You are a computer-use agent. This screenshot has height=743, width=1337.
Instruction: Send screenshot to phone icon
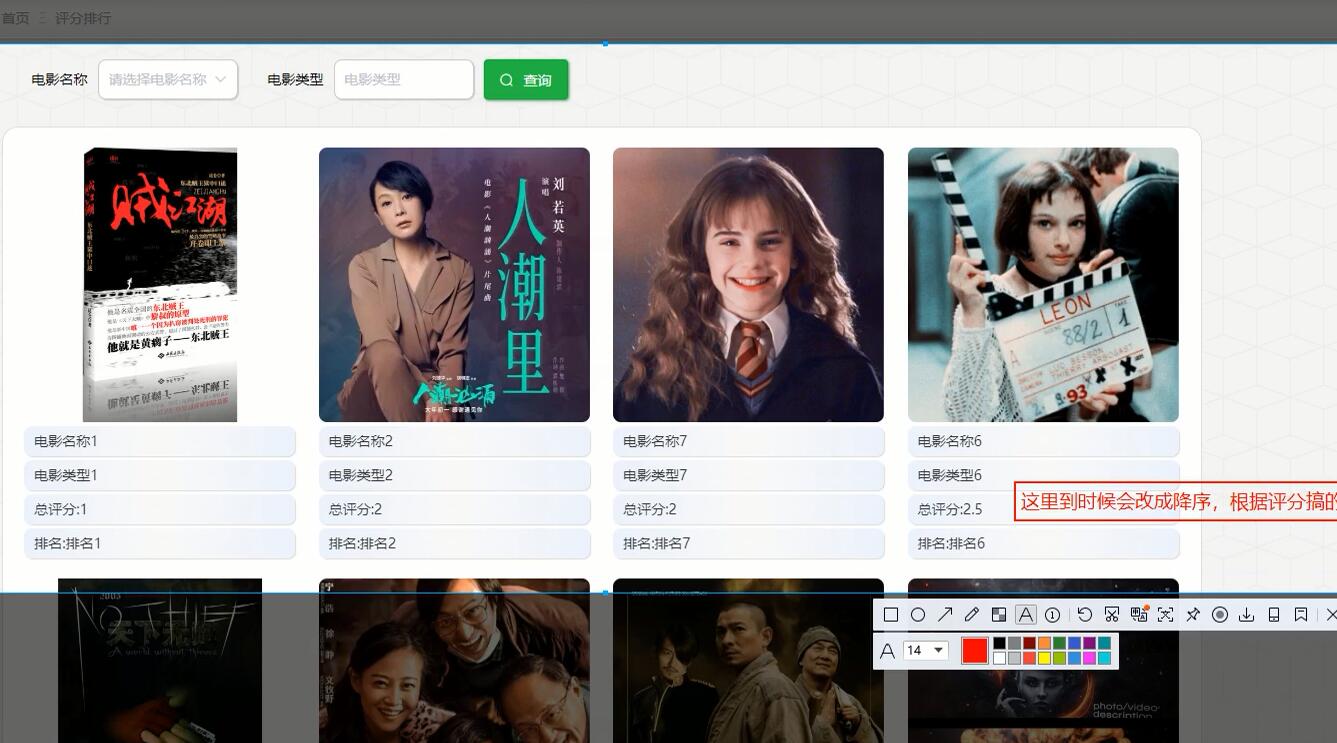tap(1274, 615)
